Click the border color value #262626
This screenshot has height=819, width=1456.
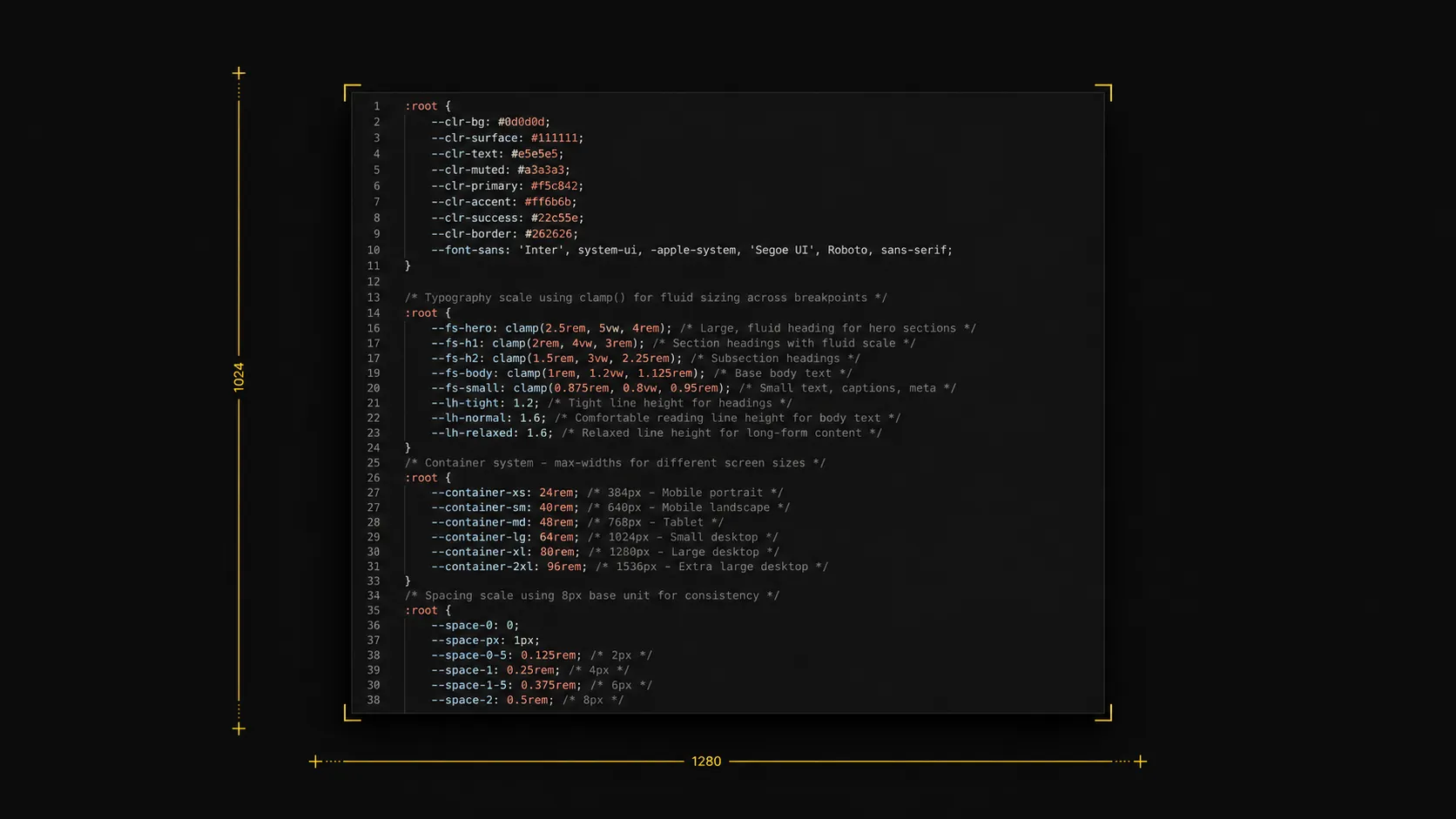click(548, 233)
